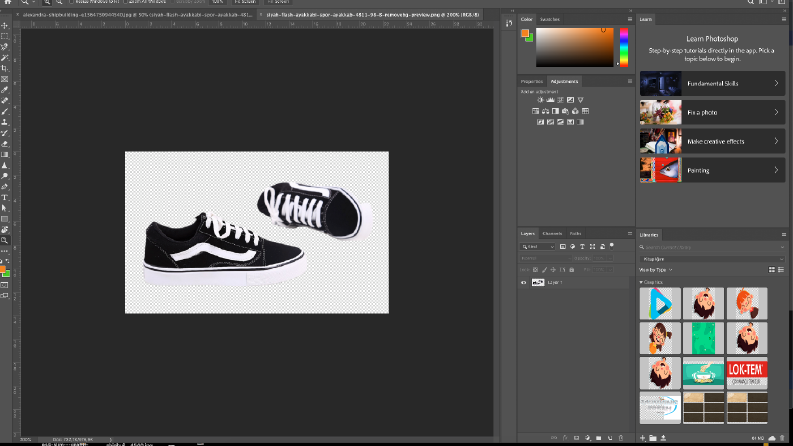
Task: Select the Brush tool
Action: [x=5, y=111]
